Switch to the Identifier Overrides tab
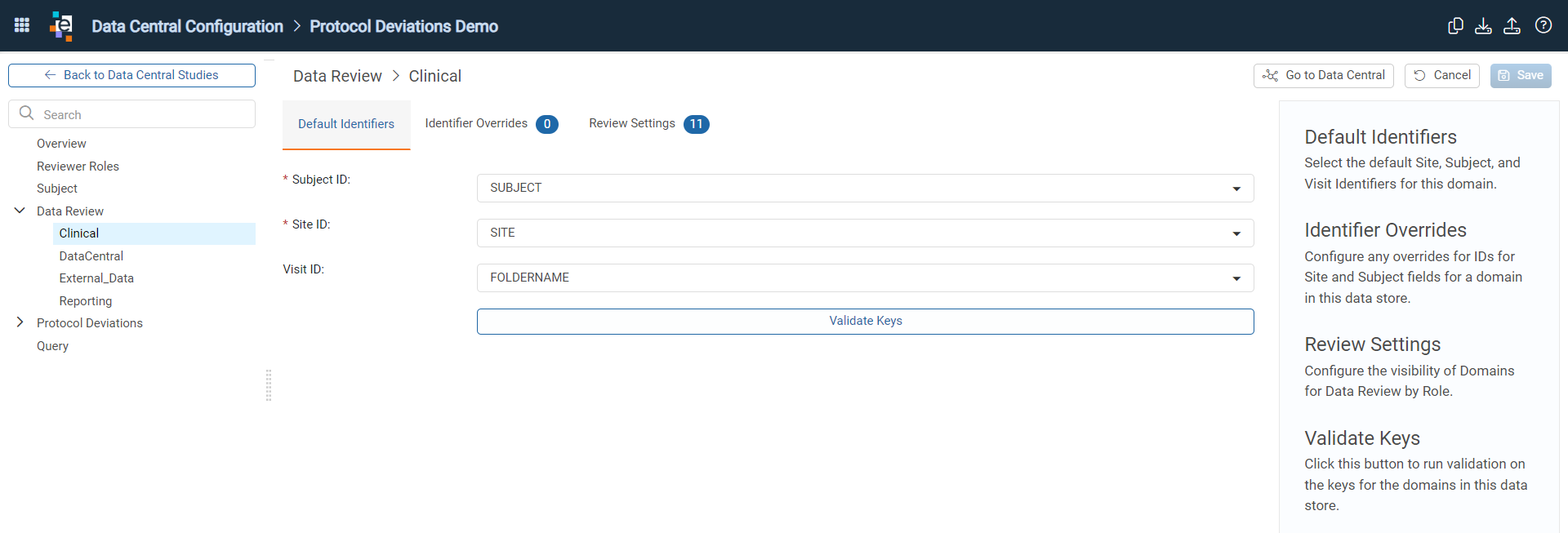This screenshot has height=533, width=1568. 491,124
